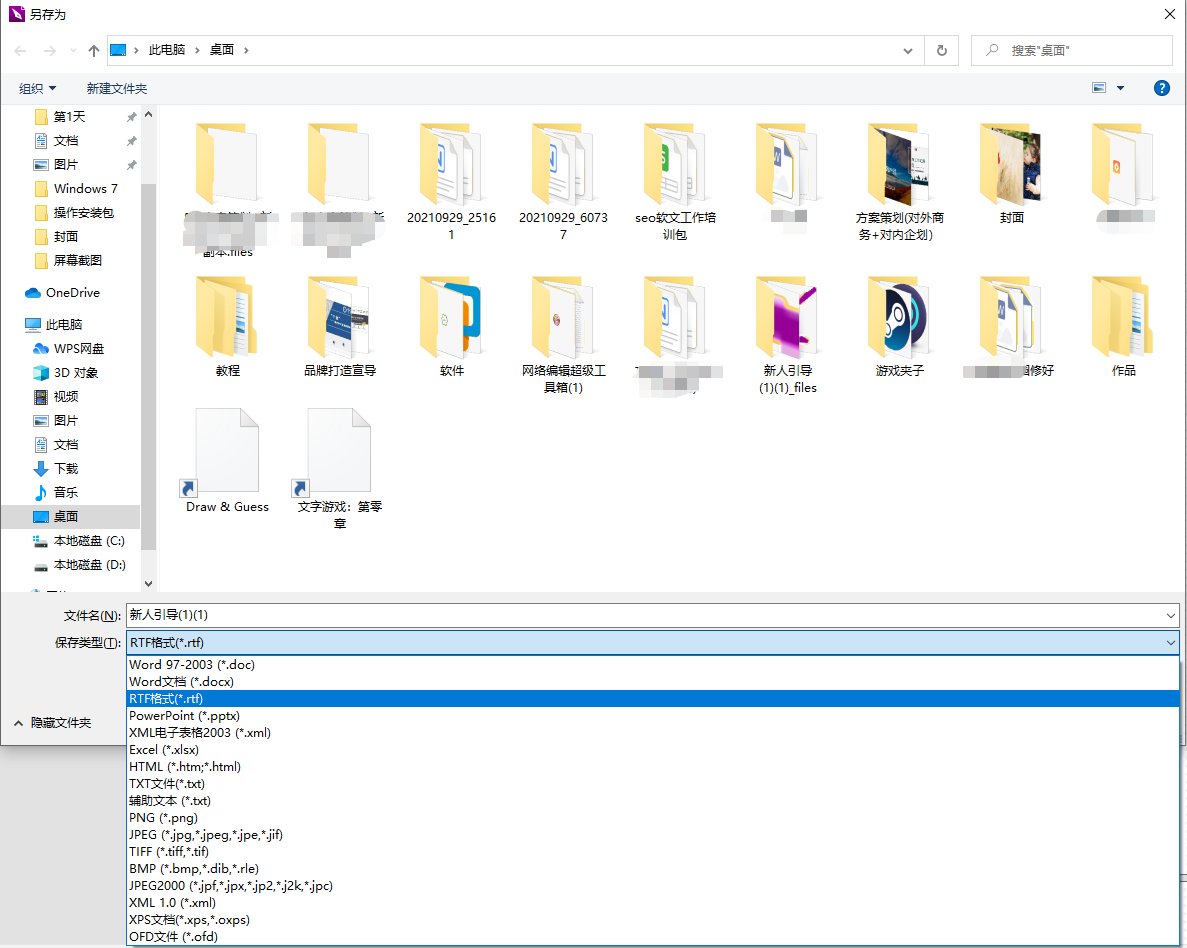This screenshot has width=1187, height=948.
Task: Click the file list scrollbar
Action: (148, 350)
